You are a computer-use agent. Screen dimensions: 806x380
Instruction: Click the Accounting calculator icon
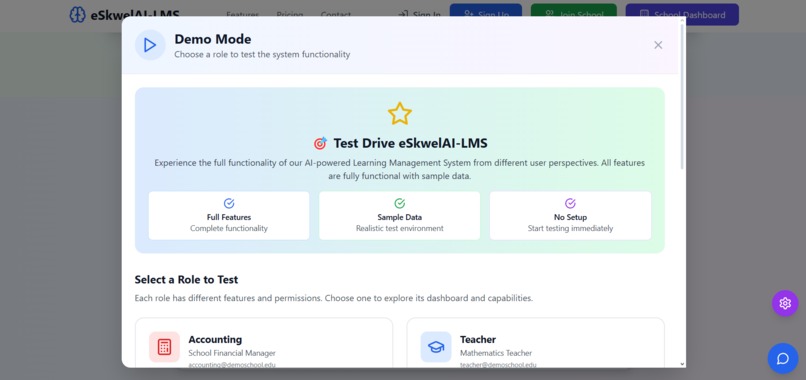164,347
